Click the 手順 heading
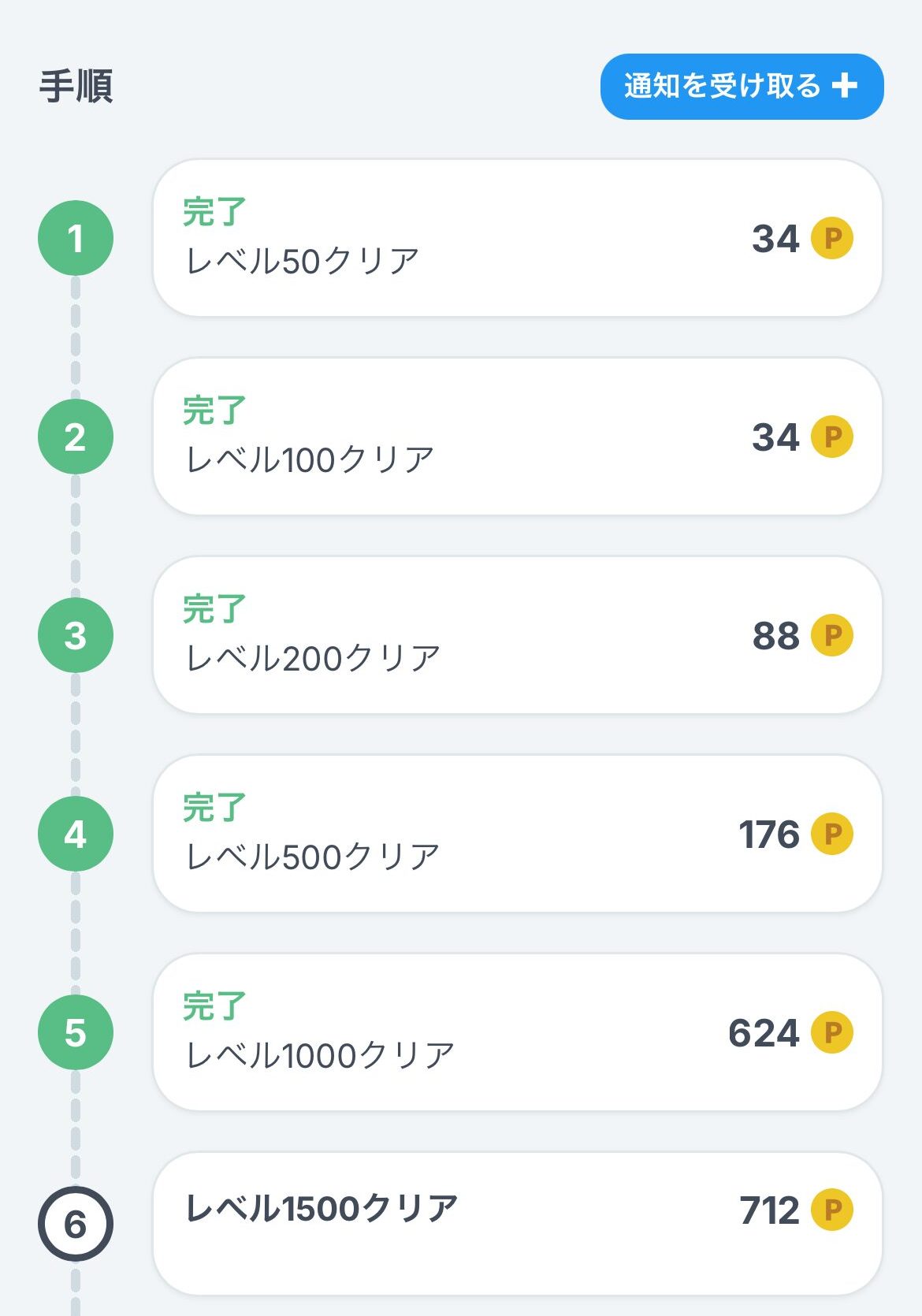 pyautogui.click(x=76, y=87)
